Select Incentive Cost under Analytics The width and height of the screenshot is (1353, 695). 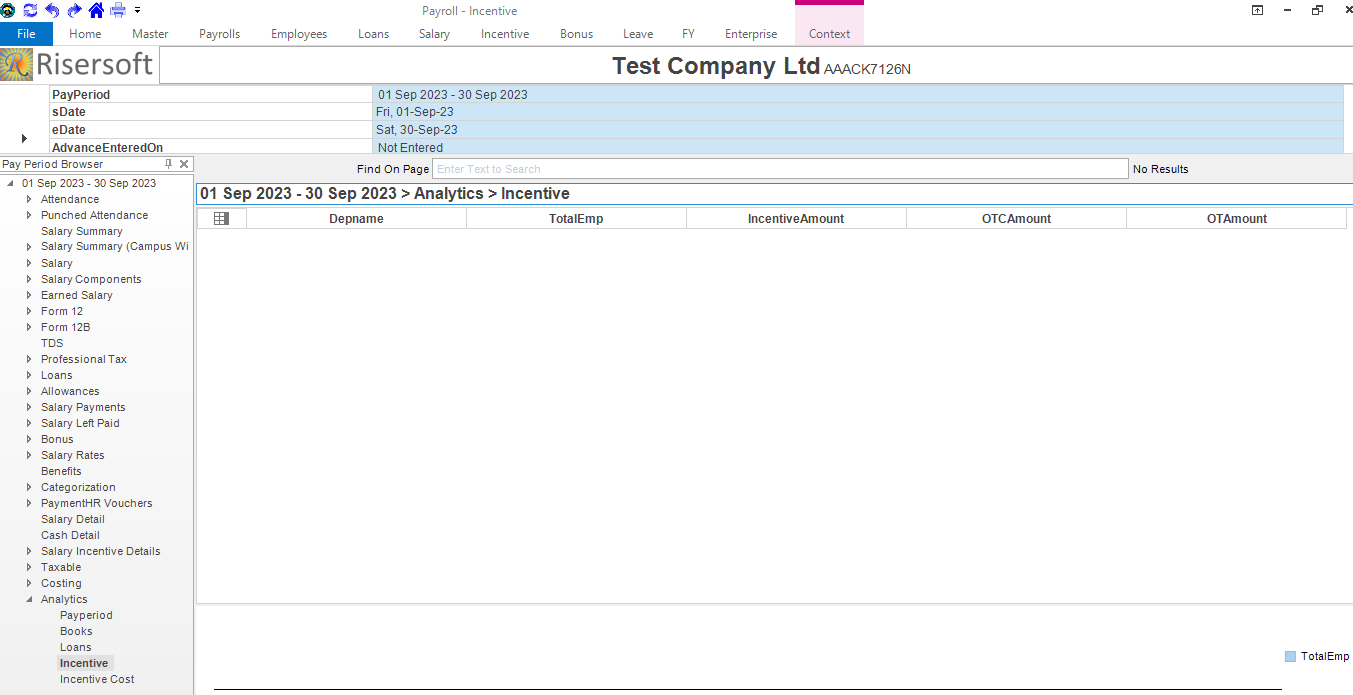click(97, 680)
